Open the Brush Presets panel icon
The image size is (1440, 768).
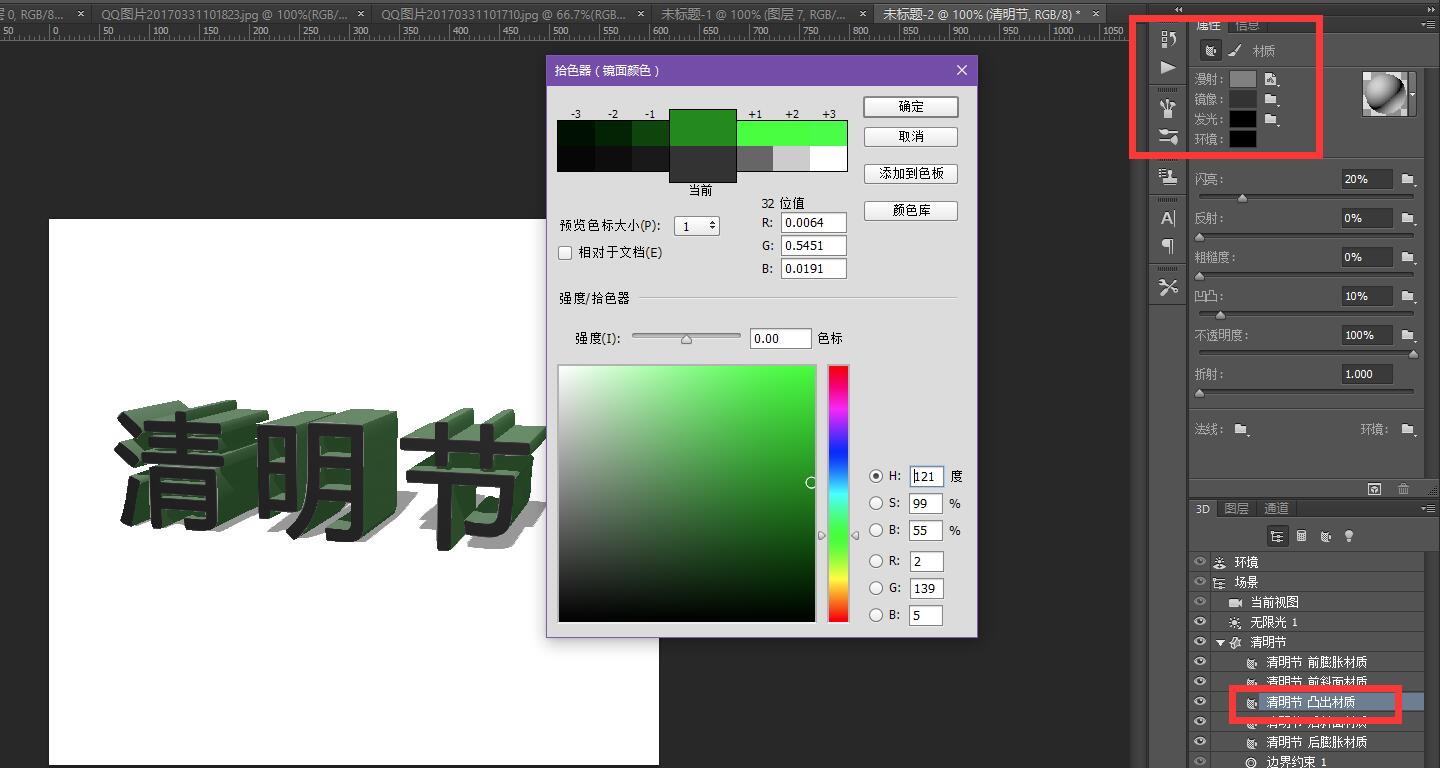(1168, 108)
